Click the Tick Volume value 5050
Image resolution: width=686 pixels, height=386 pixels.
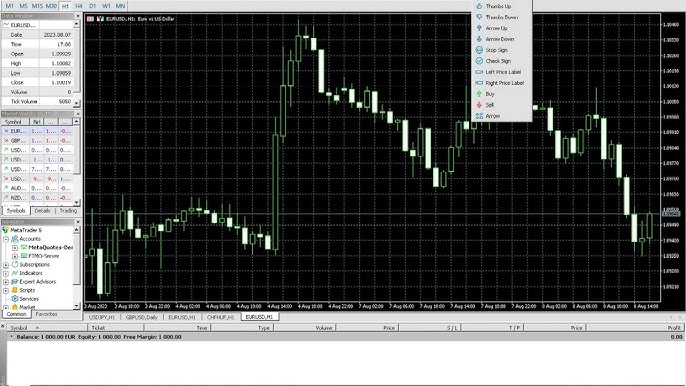(64, 102)
